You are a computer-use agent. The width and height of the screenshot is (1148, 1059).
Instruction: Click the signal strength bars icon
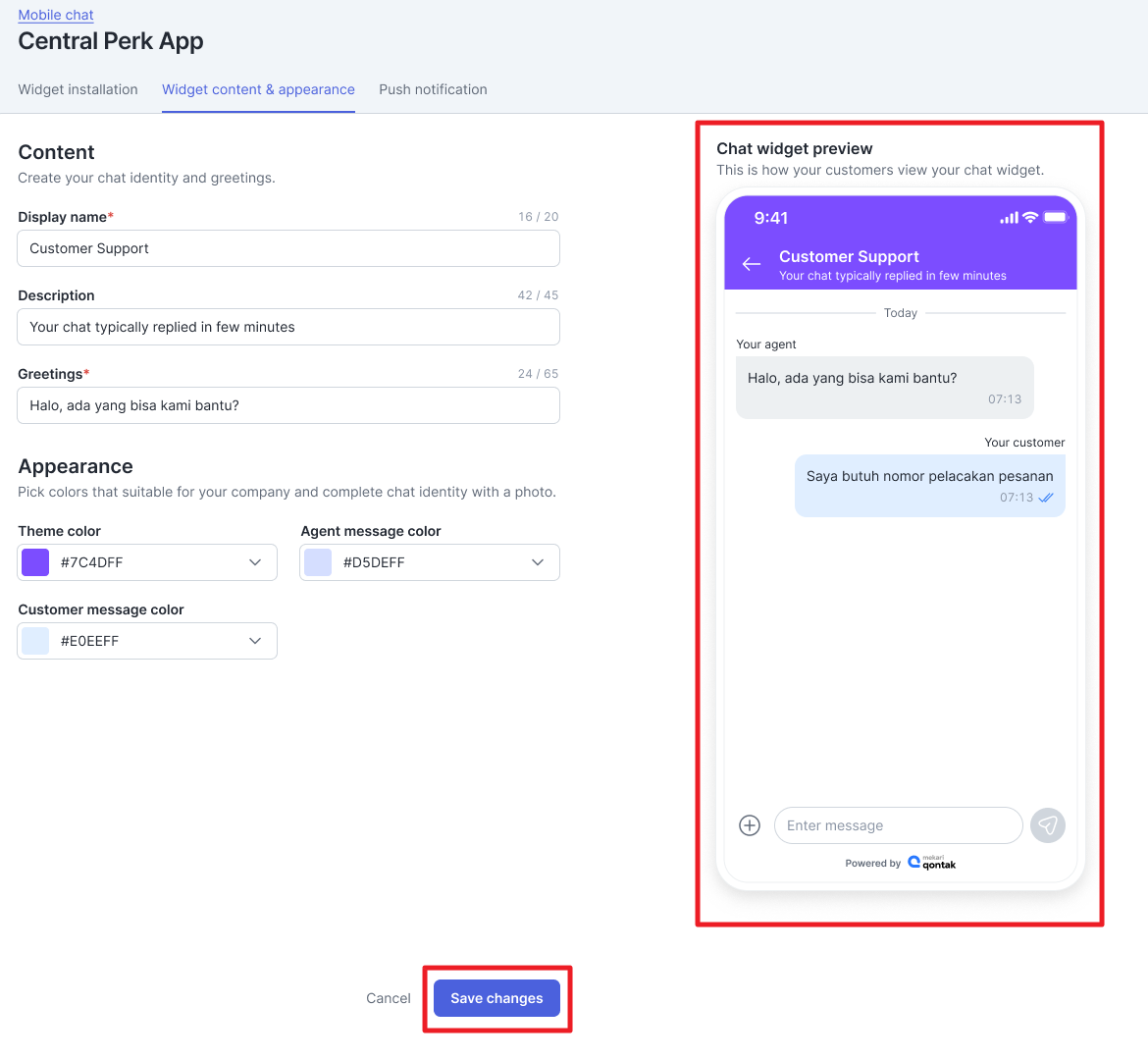click(x=1008, y=218)
